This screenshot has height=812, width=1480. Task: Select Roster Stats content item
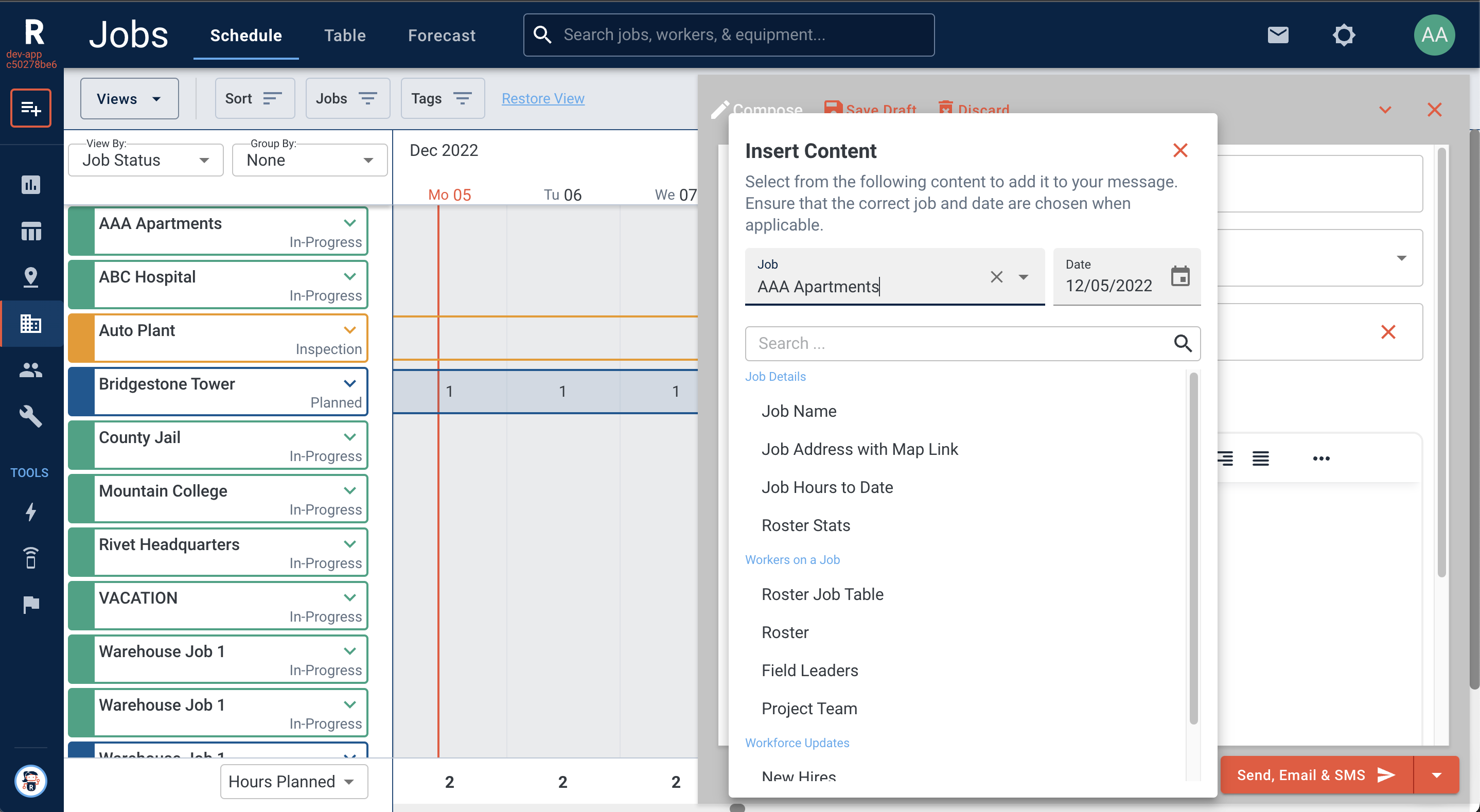pyautogui.click(x=805, y=525)
